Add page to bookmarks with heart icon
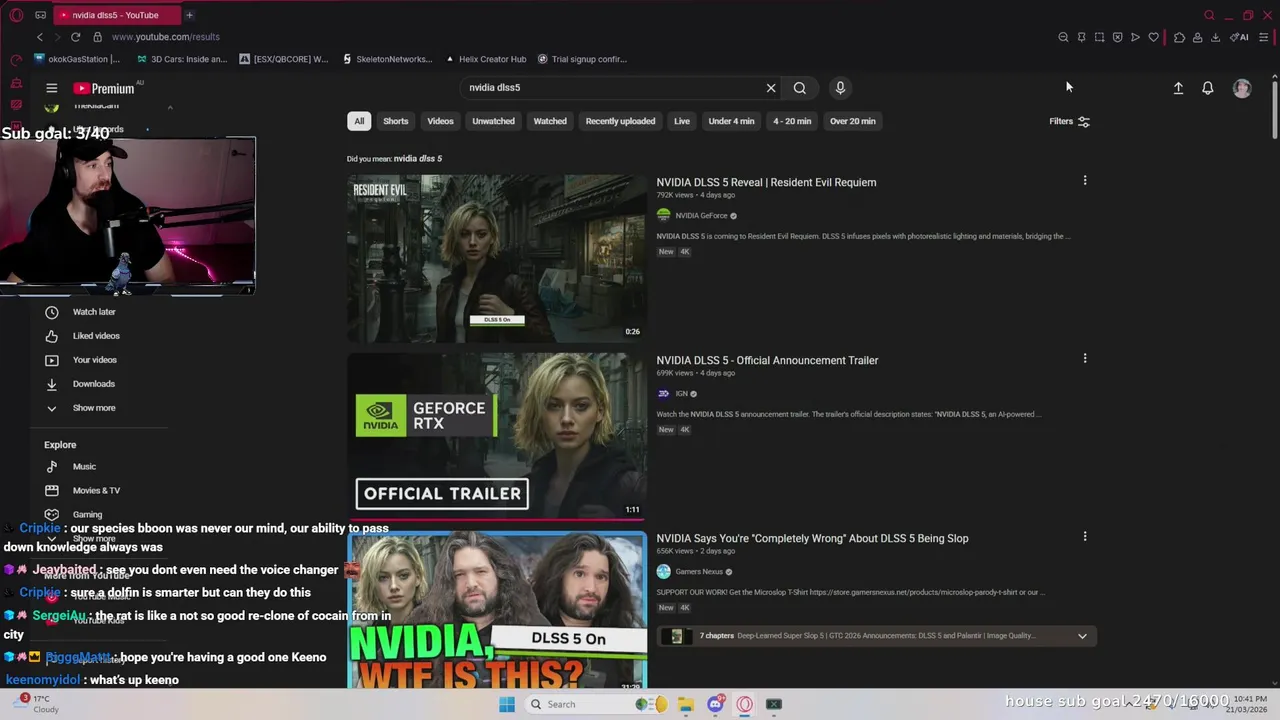Screen dimensions: 1280x720 (1153, 37)
